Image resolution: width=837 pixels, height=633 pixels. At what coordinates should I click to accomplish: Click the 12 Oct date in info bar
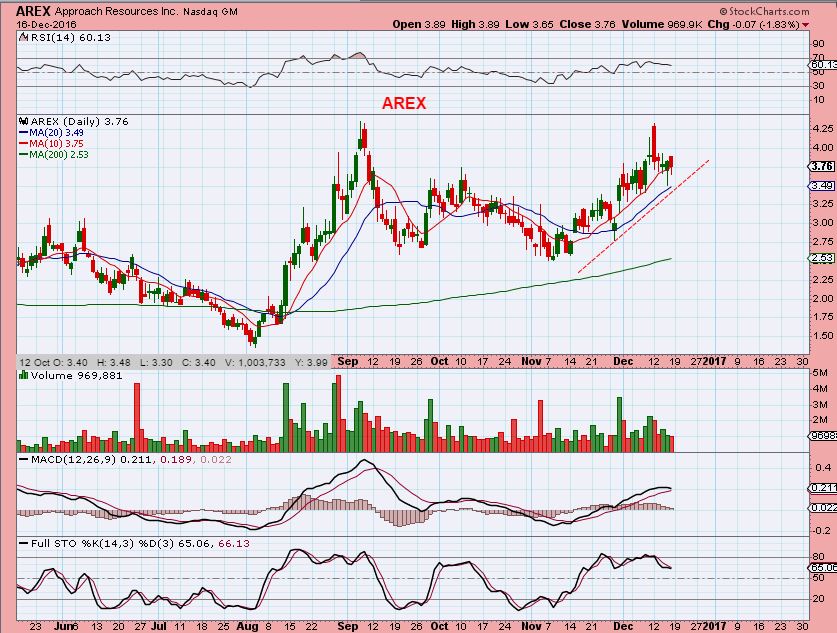coord(33,362)
